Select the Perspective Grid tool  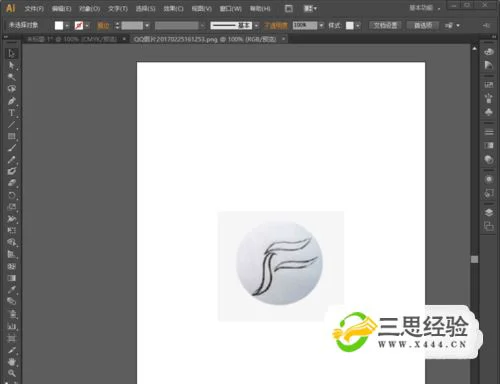click(x=12, y=254)
